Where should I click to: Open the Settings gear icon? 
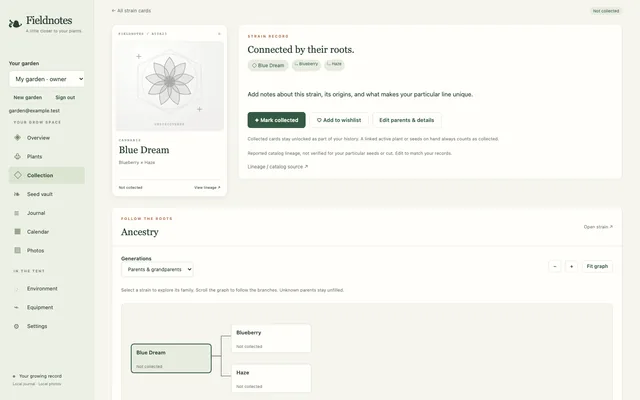[16, 326]
